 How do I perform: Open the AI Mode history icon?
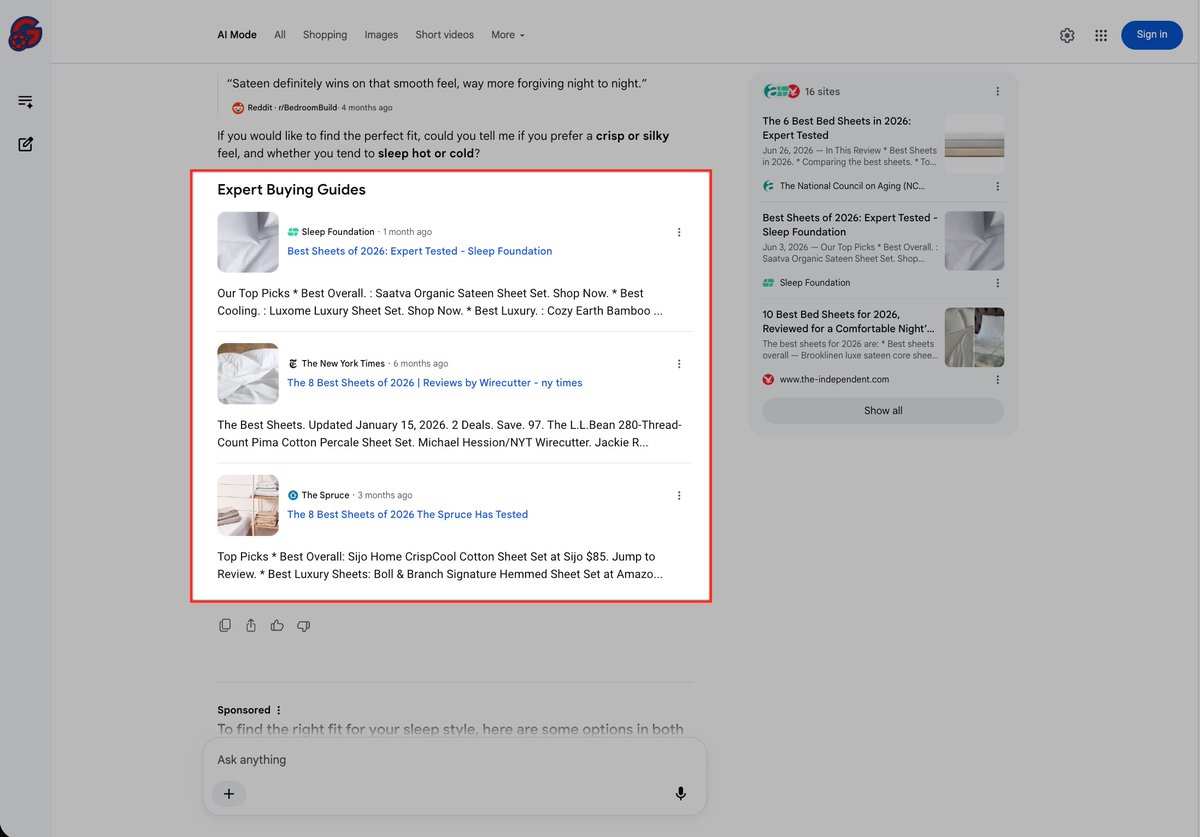[x=26, y=102]
